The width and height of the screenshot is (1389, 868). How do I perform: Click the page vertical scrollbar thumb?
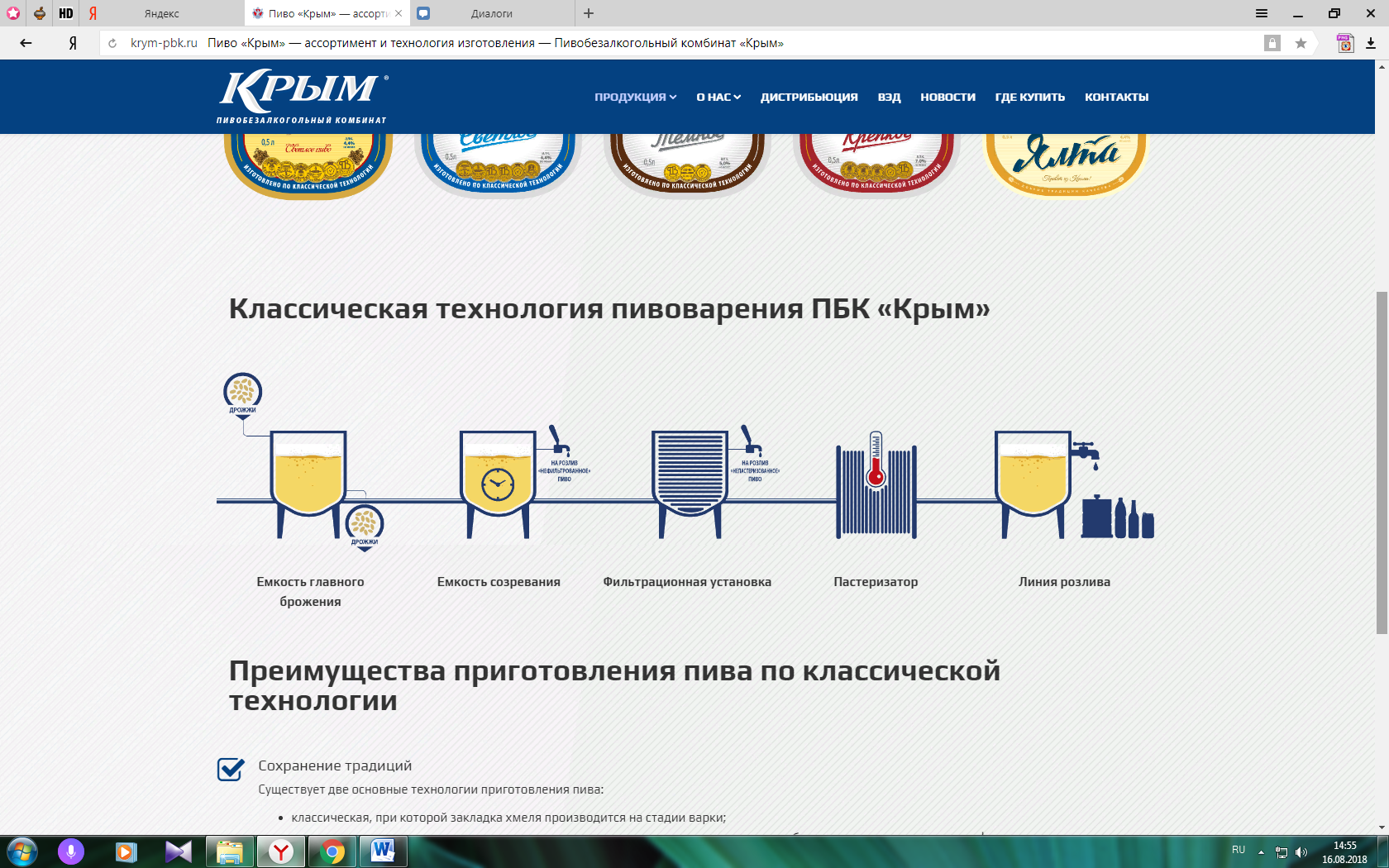click(1382, 463)
